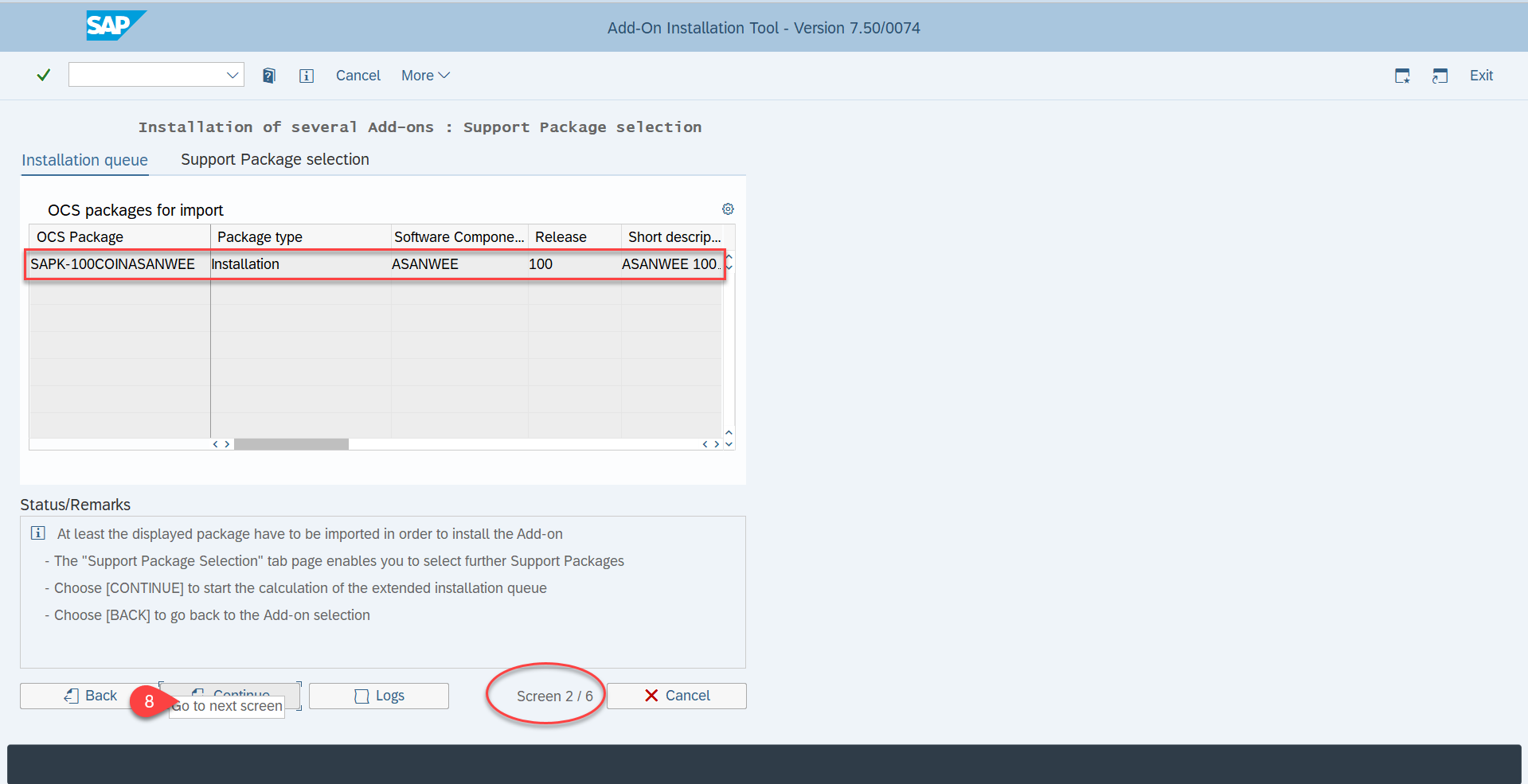Click the green checkmark Enter icon

(x=44, y=75)
